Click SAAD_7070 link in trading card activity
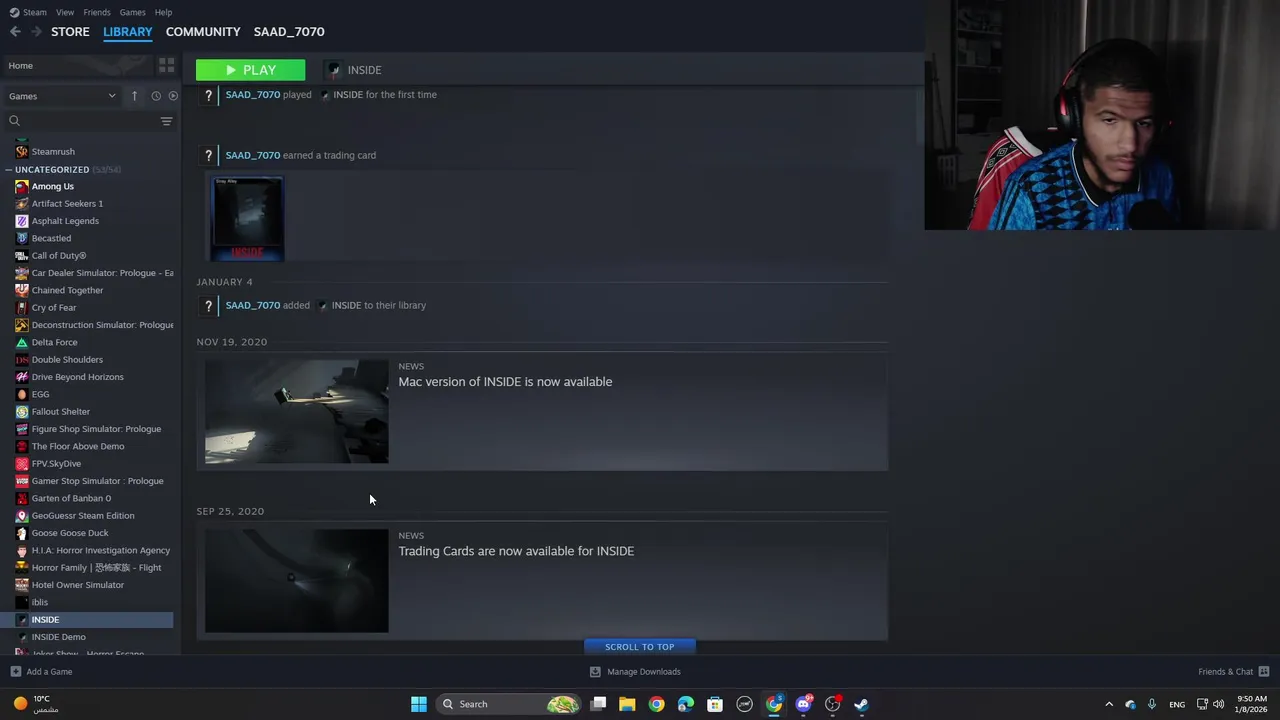Viewport: 1280px width, 720px height. coord(252,155)
